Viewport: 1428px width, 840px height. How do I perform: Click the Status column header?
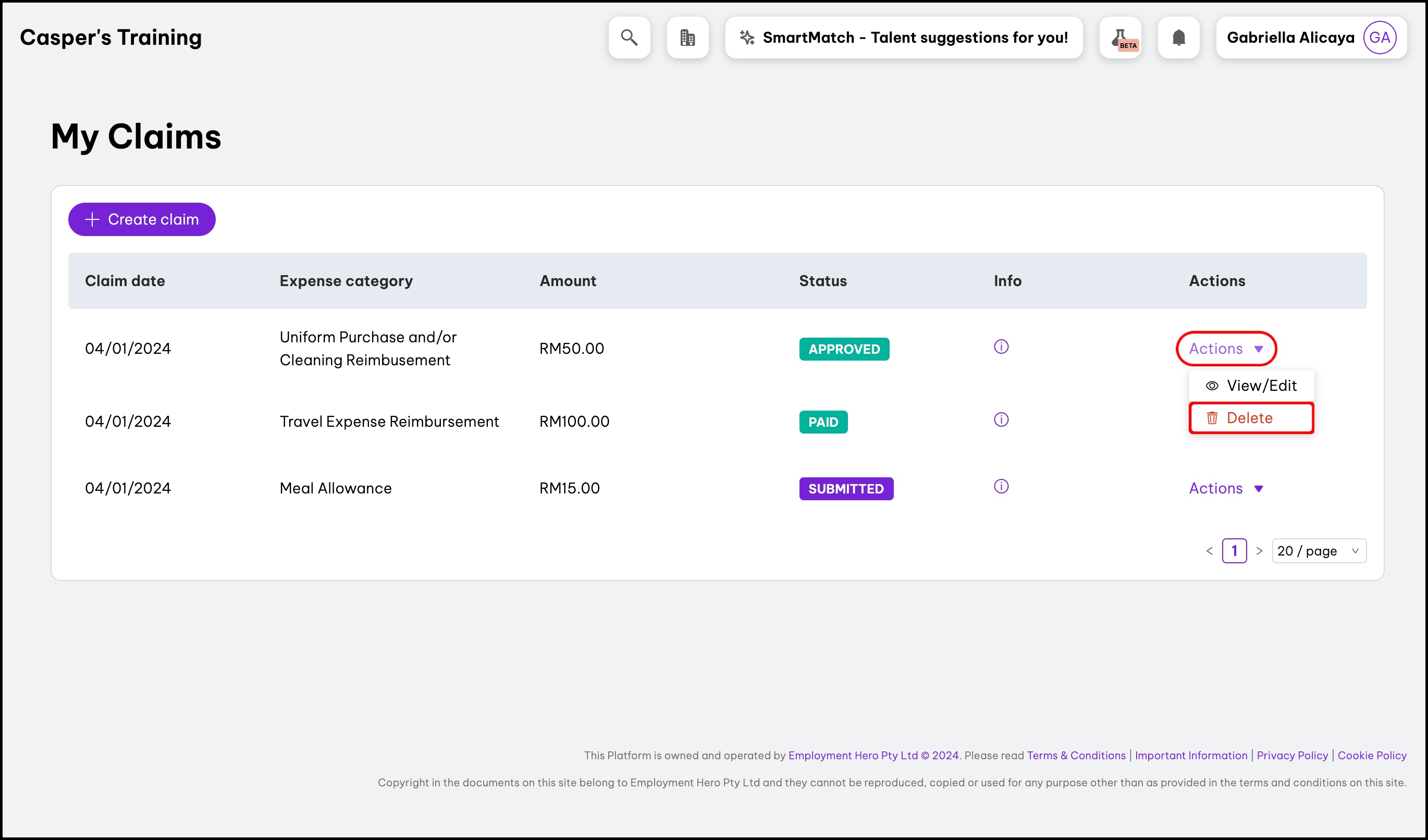point(823,281)
